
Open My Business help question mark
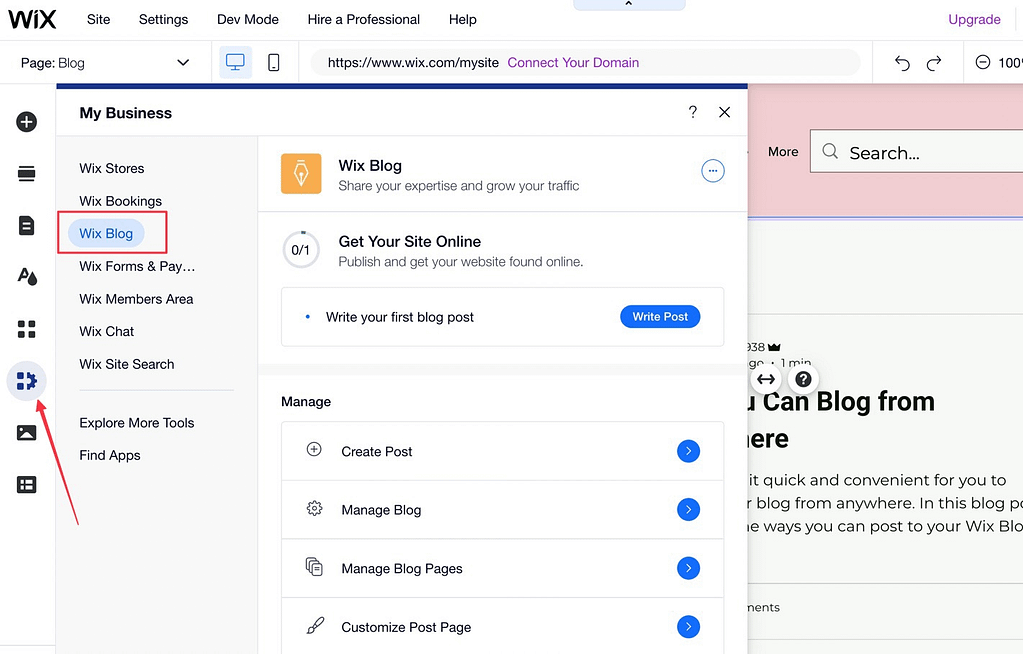[x=693, y=112]
